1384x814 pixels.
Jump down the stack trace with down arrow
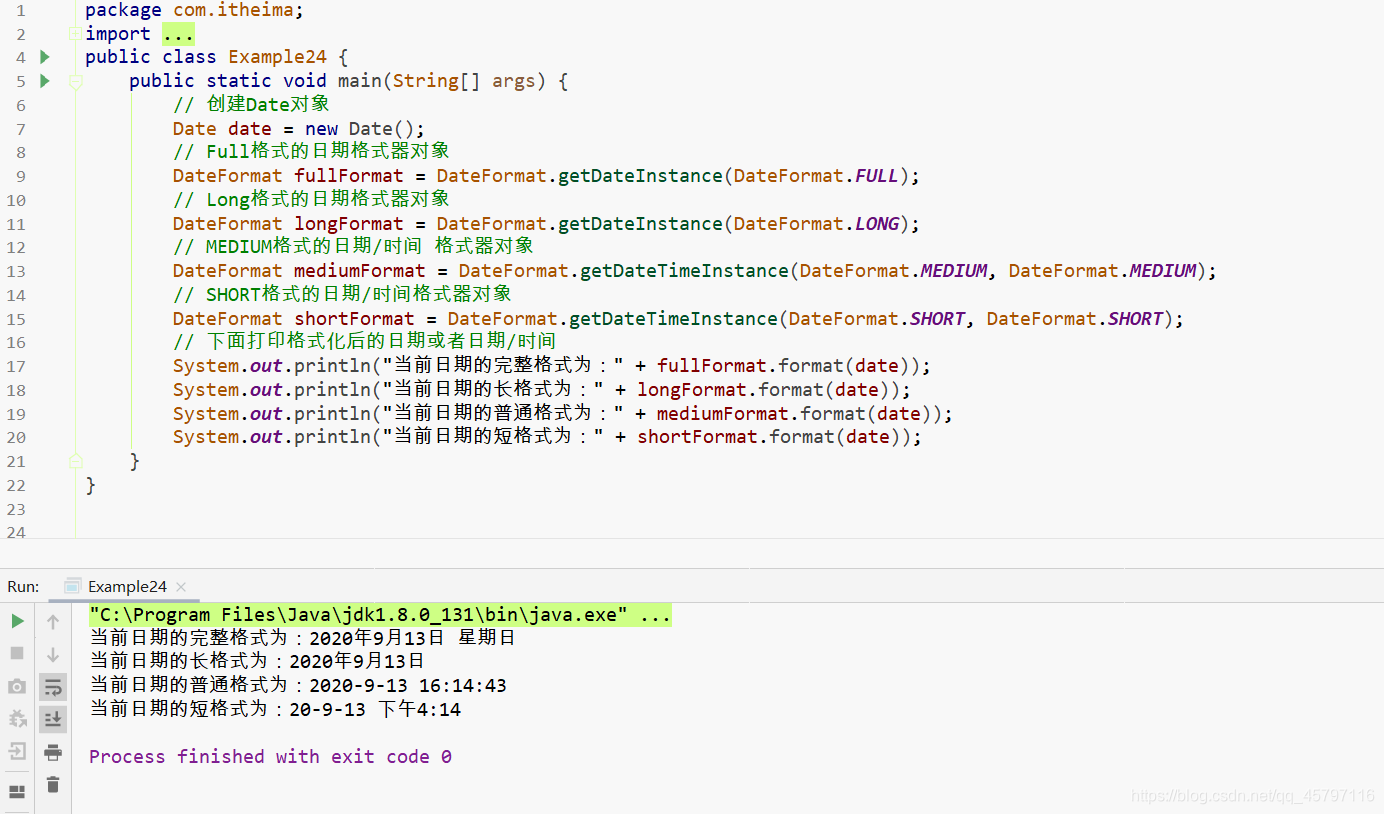pos(53,654)
